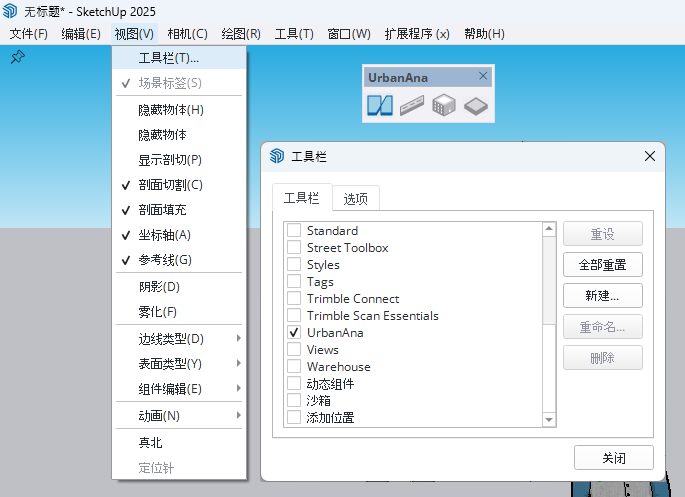Close the UrbanAna floating toolbar
Viewport: 685px width, 497px height.
(483, 76)
